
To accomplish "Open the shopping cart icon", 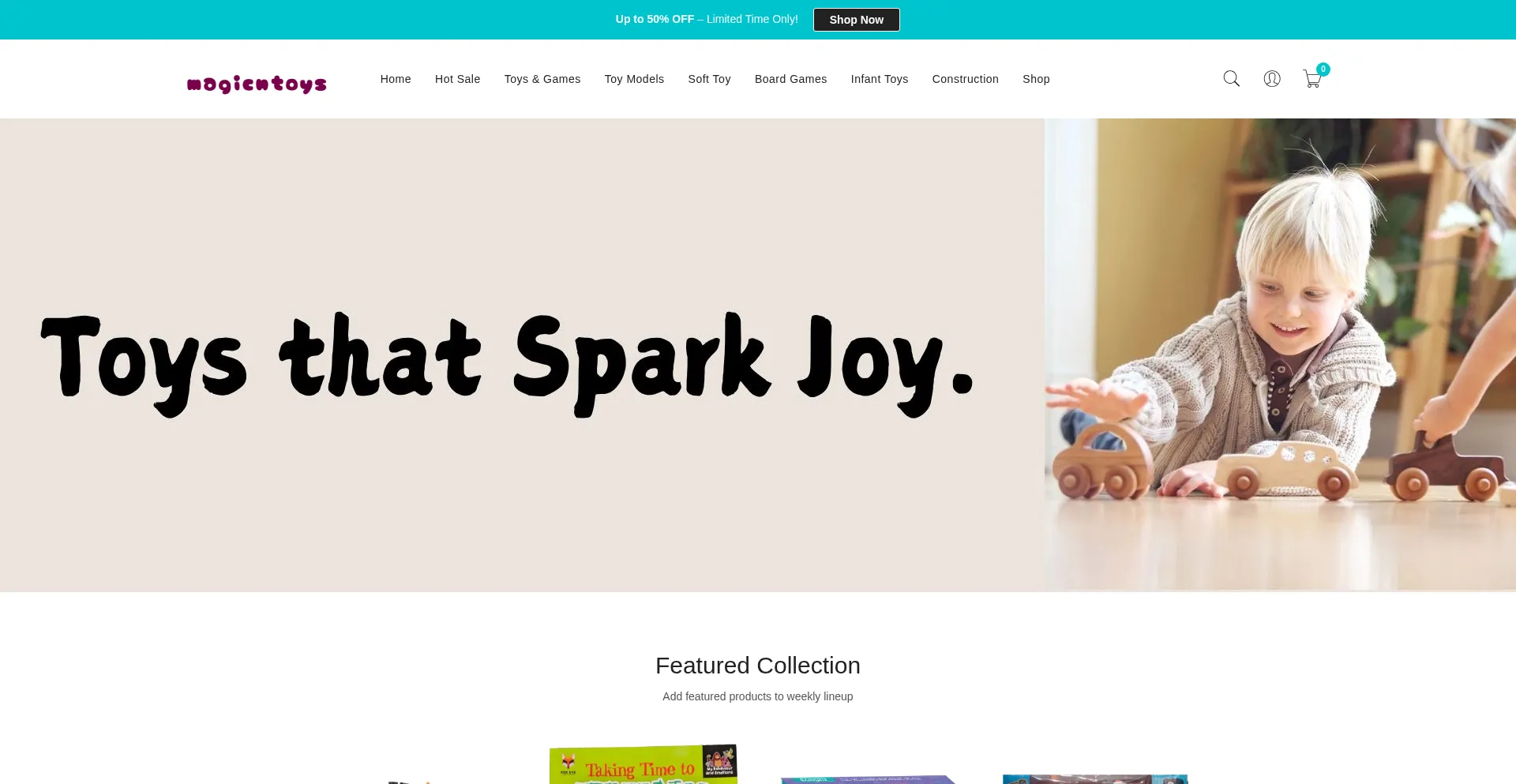I will click(x=1311, y=80).
